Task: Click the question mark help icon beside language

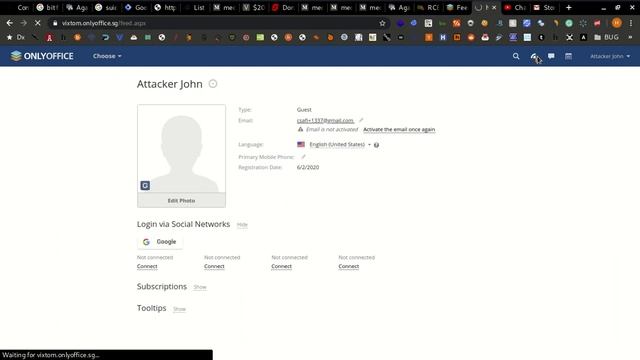Action: click(x=376, y=145)
